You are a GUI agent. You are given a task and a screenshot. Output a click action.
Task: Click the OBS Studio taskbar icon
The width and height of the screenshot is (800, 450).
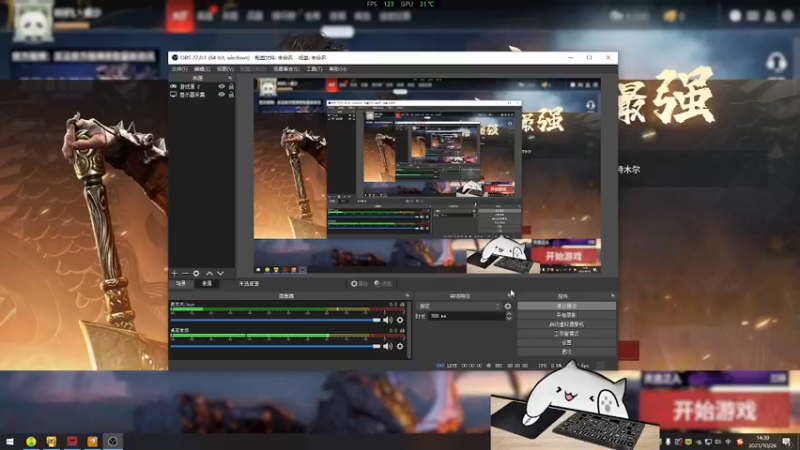pos(113,441)
